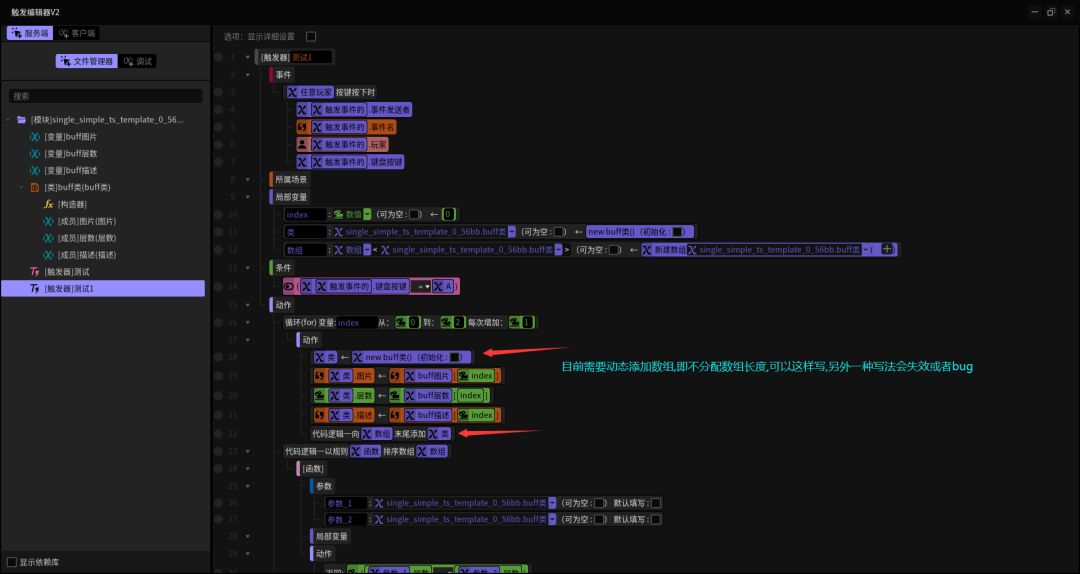Click the A key value block
Viewport: 1080px width, 574px height.
click(444, 286)
